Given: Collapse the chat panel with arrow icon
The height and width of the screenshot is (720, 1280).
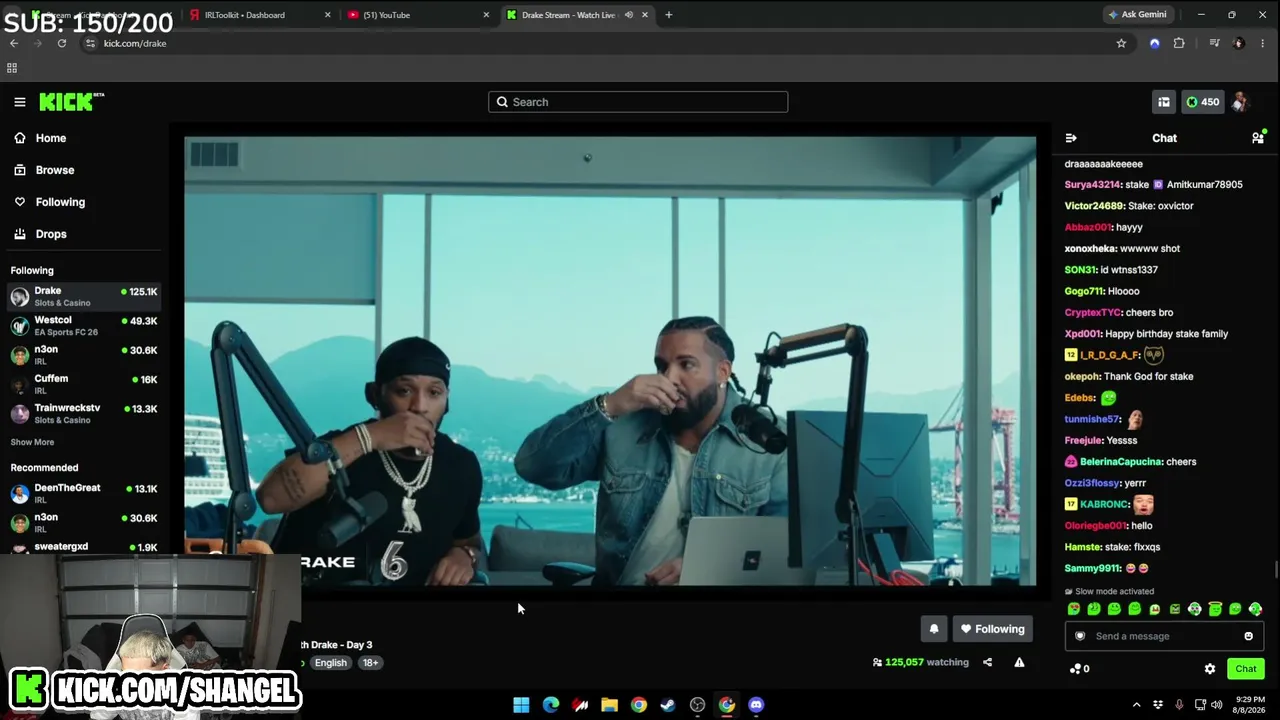Looking at the screenshot, I should 1071,138.
